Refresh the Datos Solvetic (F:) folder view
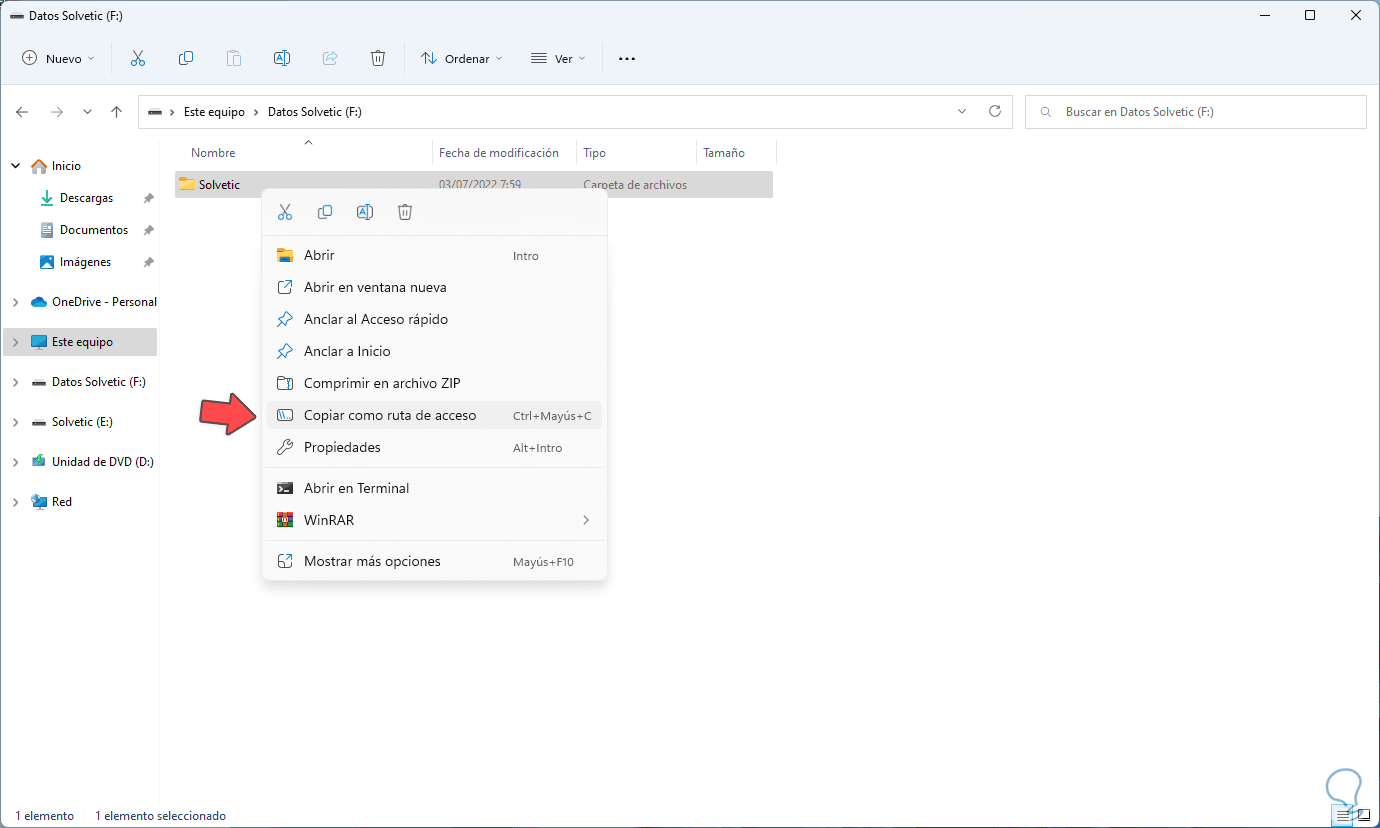The width and height of the screenshot is (1380, 828). click(994, 112)
